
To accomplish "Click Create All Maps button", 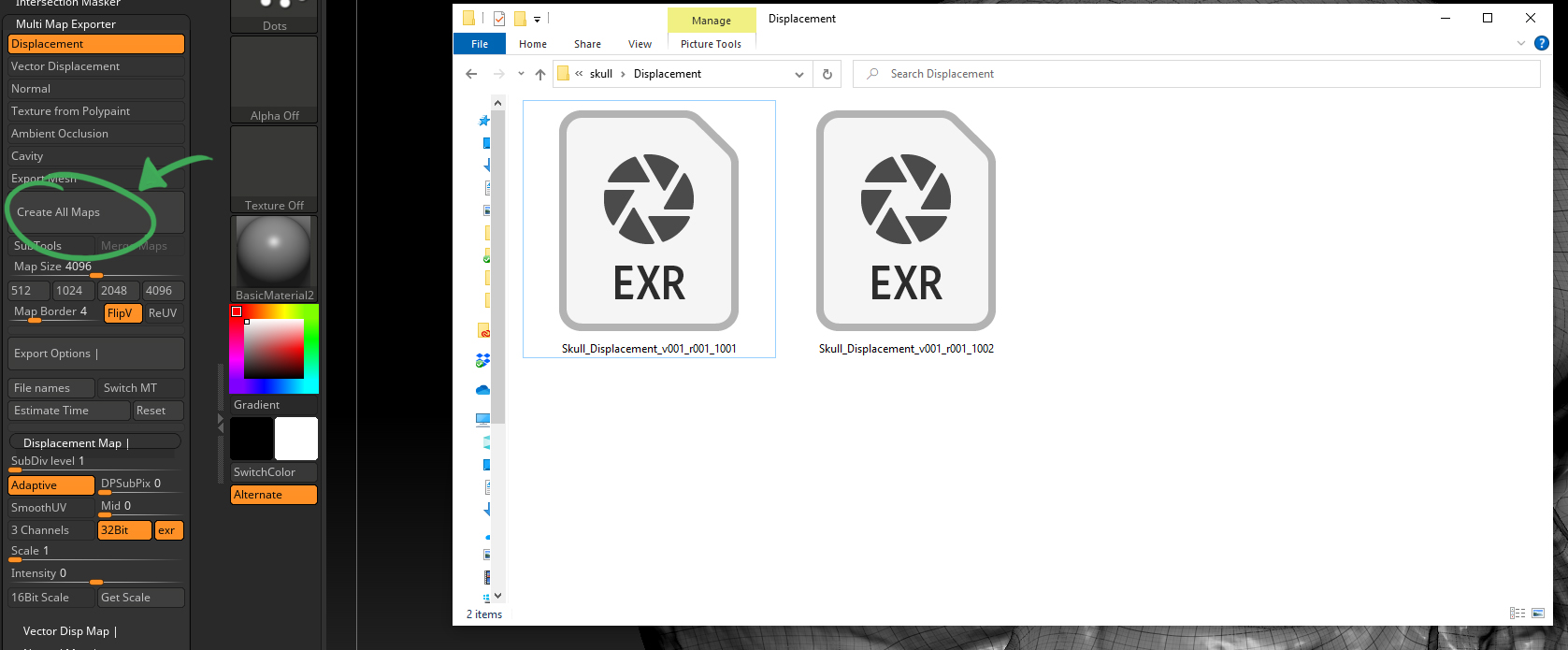I will tap(96, 212).
